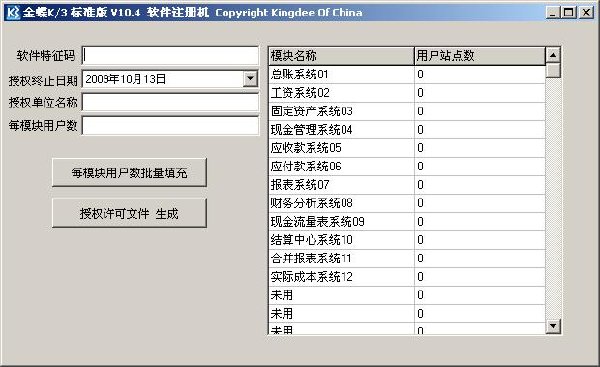This screenshot has height=367, width=600.
Task: Click station count cell for 结算中心系统10
Action: (480, 240)
